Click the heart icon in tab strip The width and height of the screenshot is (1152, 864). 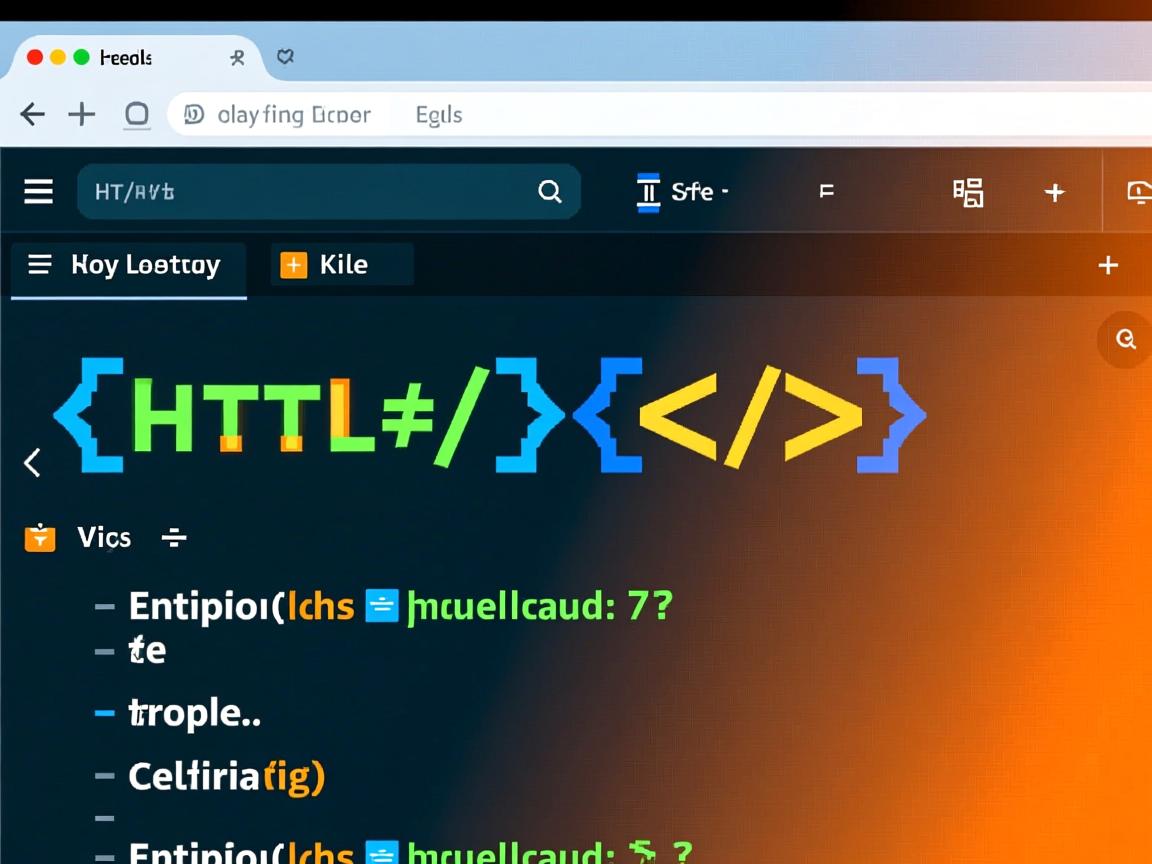(x=285, y=57)
